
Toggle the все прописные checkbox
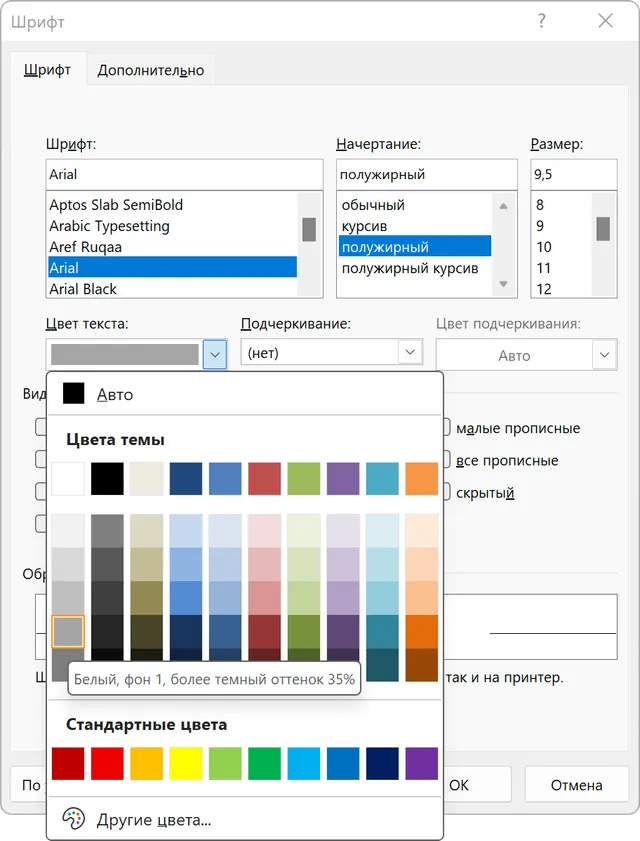pos(446,460)
